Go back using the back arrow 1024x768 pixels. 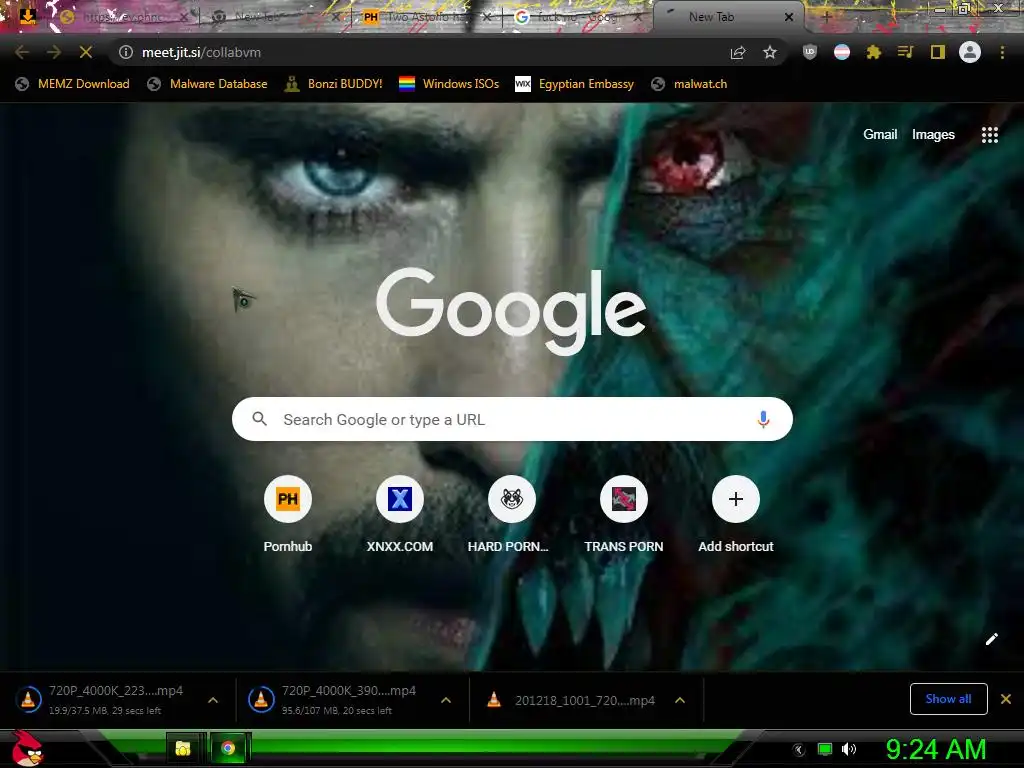[22, 52]
